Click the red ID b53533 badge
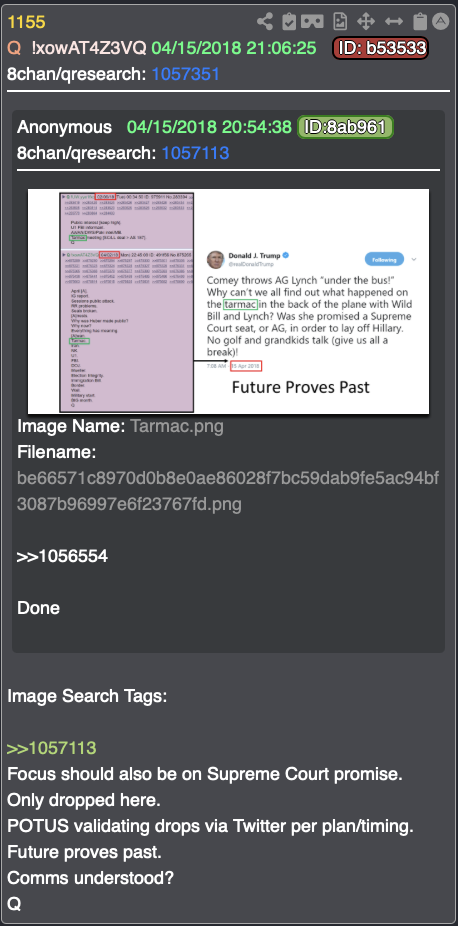 click(x=381, y=48)
